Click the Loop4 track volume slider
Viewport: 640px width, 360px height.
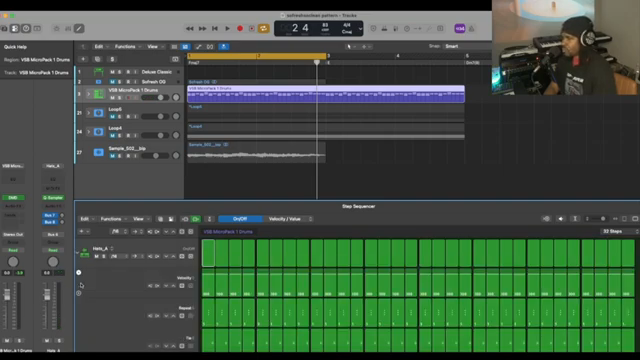[x=155, y=135]
